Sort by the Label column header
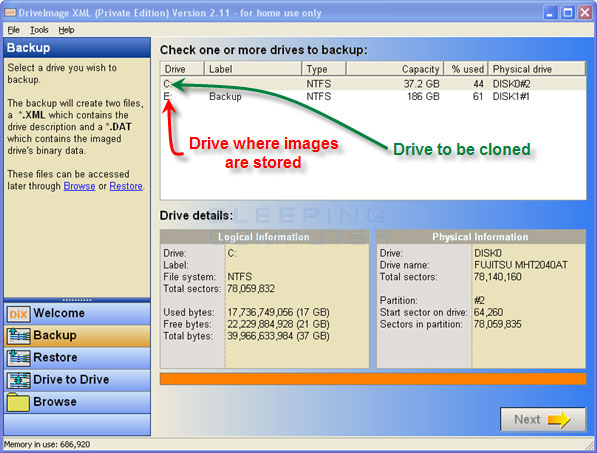The image size is (597, 453). 253,69
